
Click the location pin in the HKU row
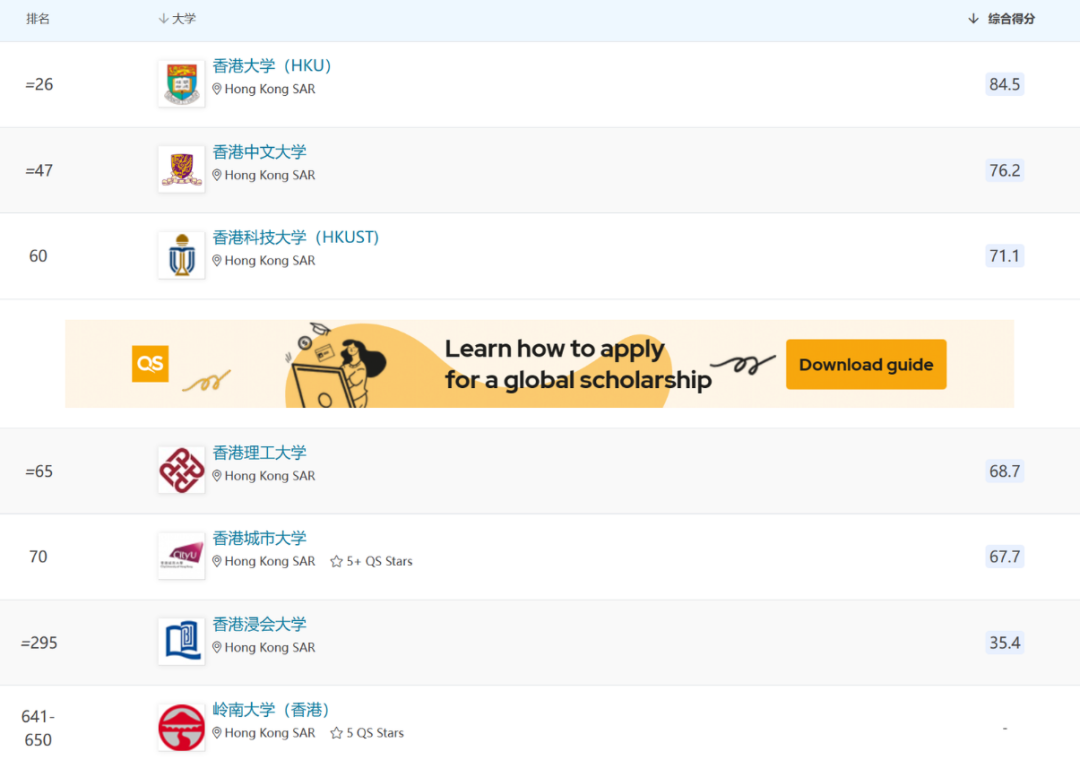pos(217,89)
